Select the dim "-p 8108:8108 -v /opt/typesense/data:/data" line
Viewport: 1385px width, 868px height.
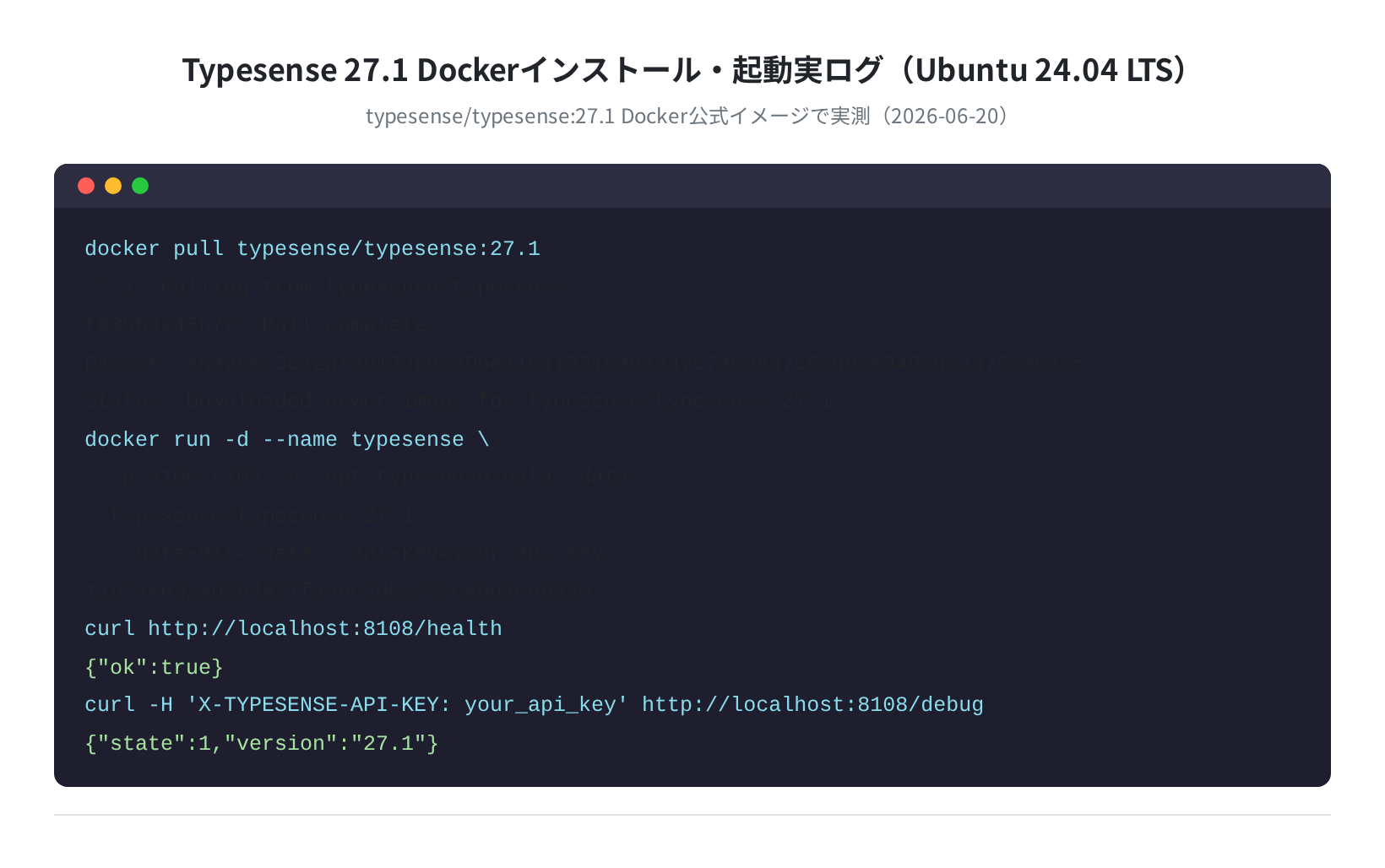[x=382, y=477]
